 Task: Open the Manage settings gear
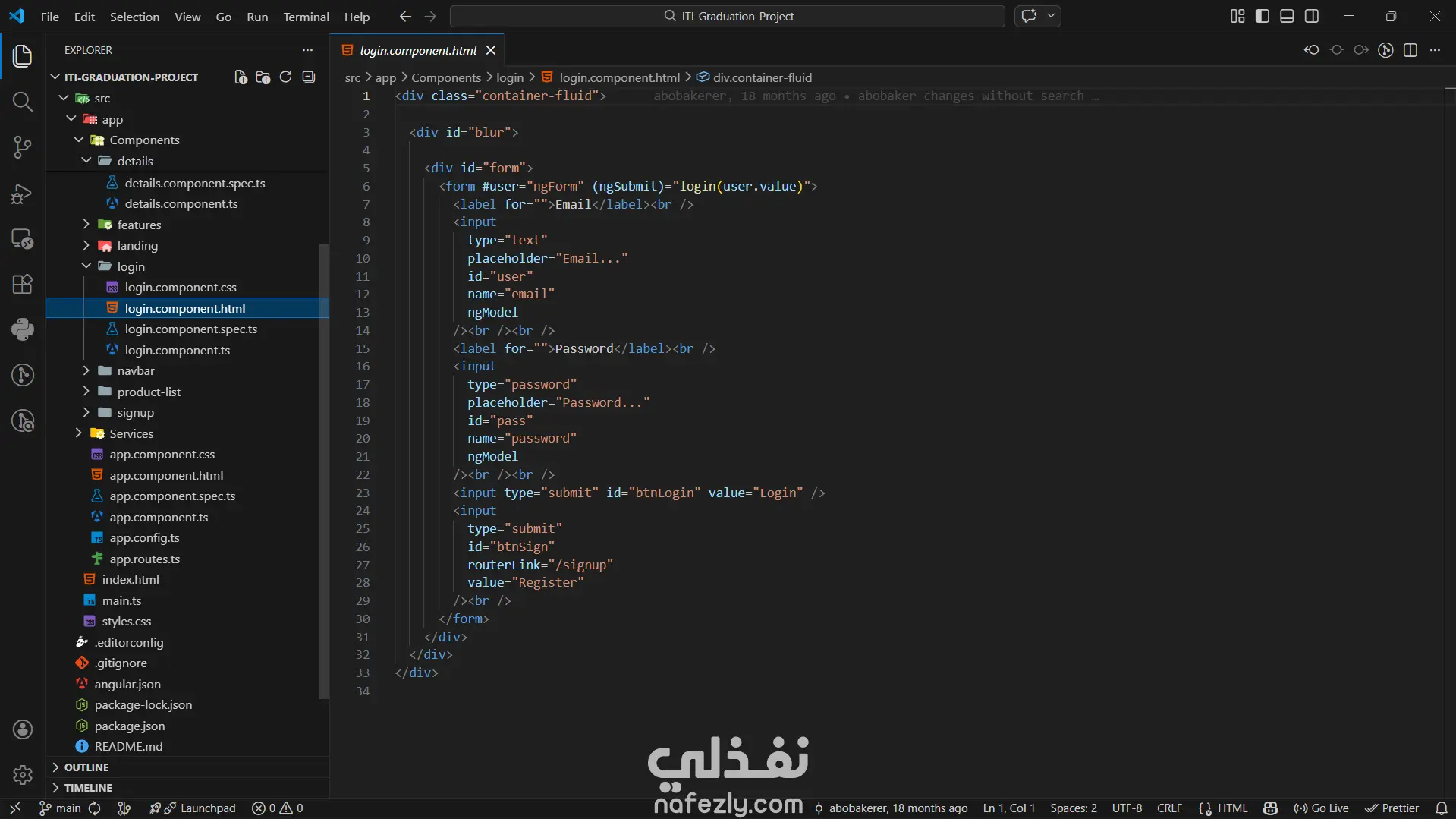(x=22, y=774)
